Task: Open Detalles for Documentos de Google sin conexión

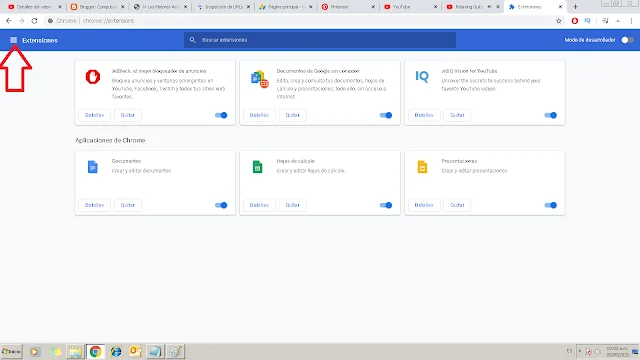Action: click(259, 115)
